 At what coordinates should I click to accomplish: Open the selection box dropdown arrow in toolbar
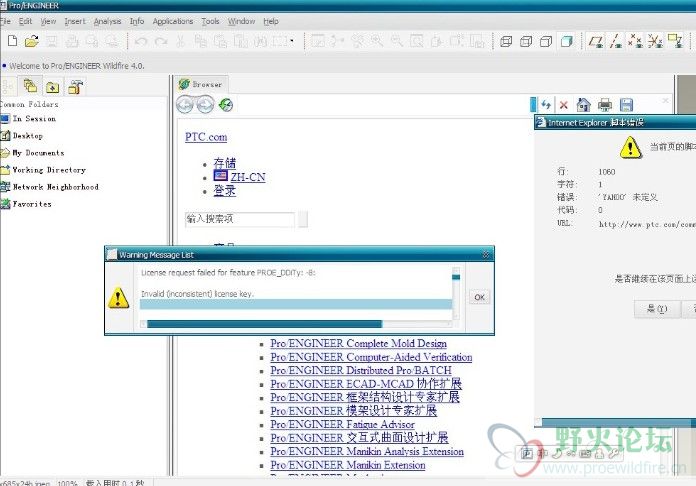292,41
